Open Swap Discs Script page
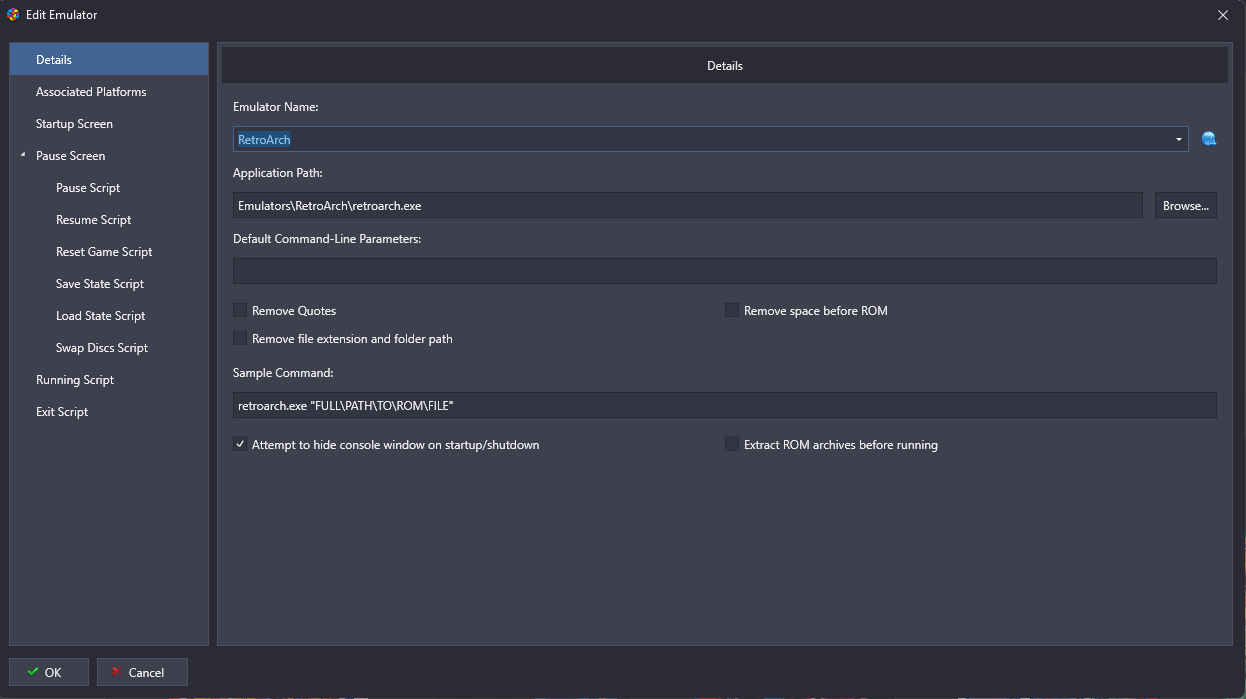The image size is (1246, 699). [x=102, y=347]
